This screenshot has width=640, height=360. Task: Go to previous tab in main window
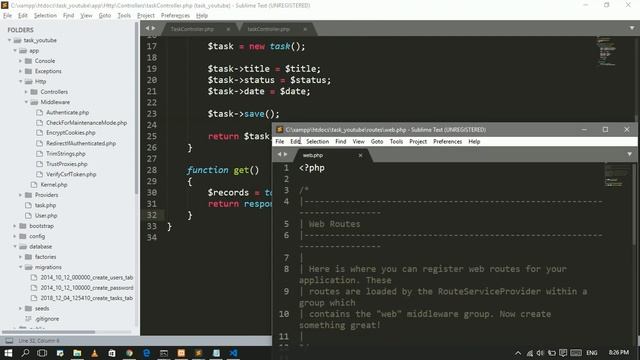tap(147, 28)
